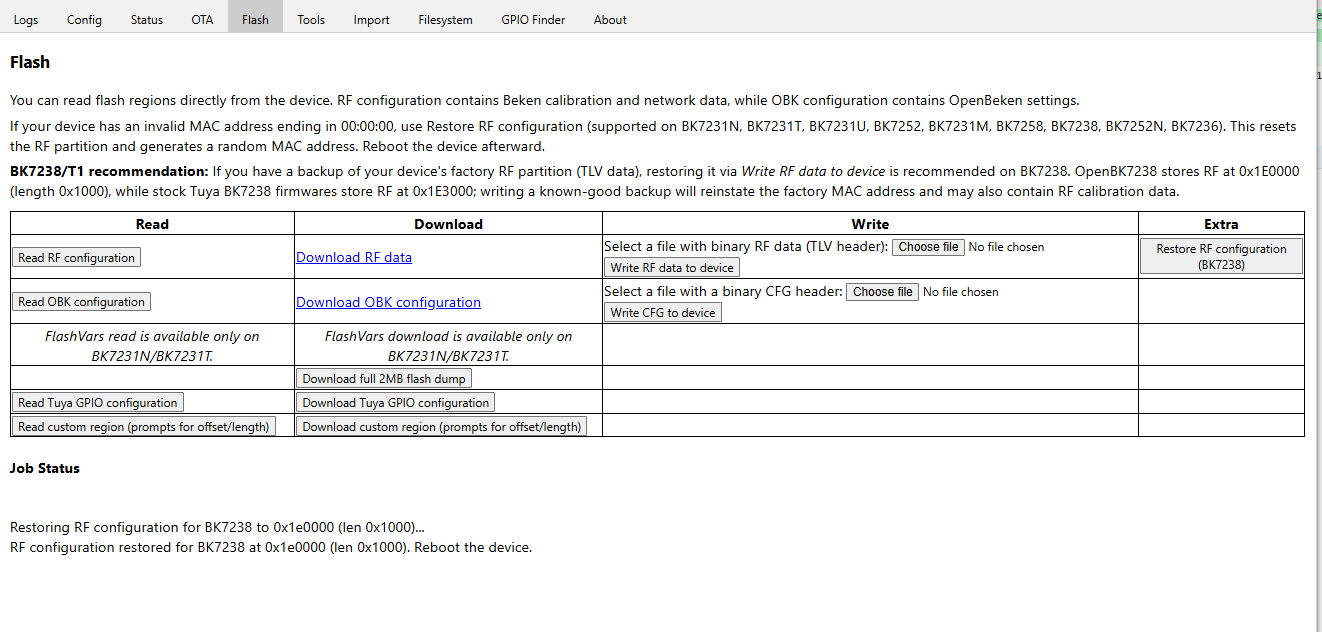This screenshot has height=632, width=1322.
Task: Click 'BK7238/T1 recommendation:' bold text
Action: 109,171
